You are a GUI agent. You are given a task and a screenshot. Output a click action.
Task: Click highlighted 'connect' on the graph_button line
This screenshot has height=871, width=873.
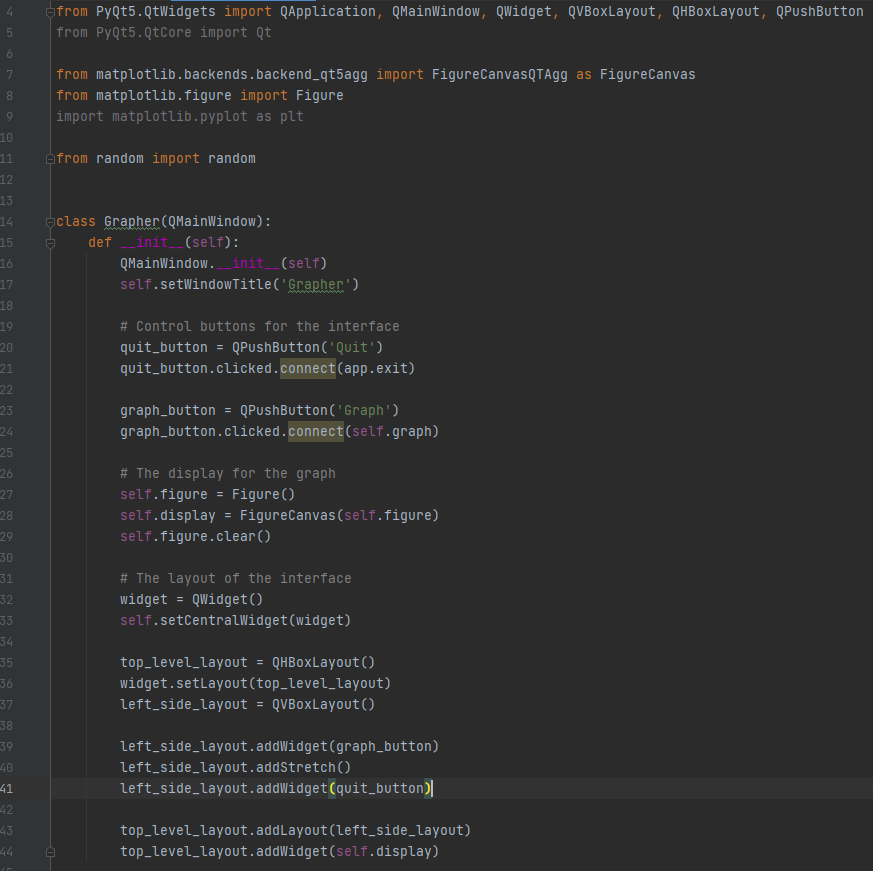pyautogui.click(x=316, y=432)
